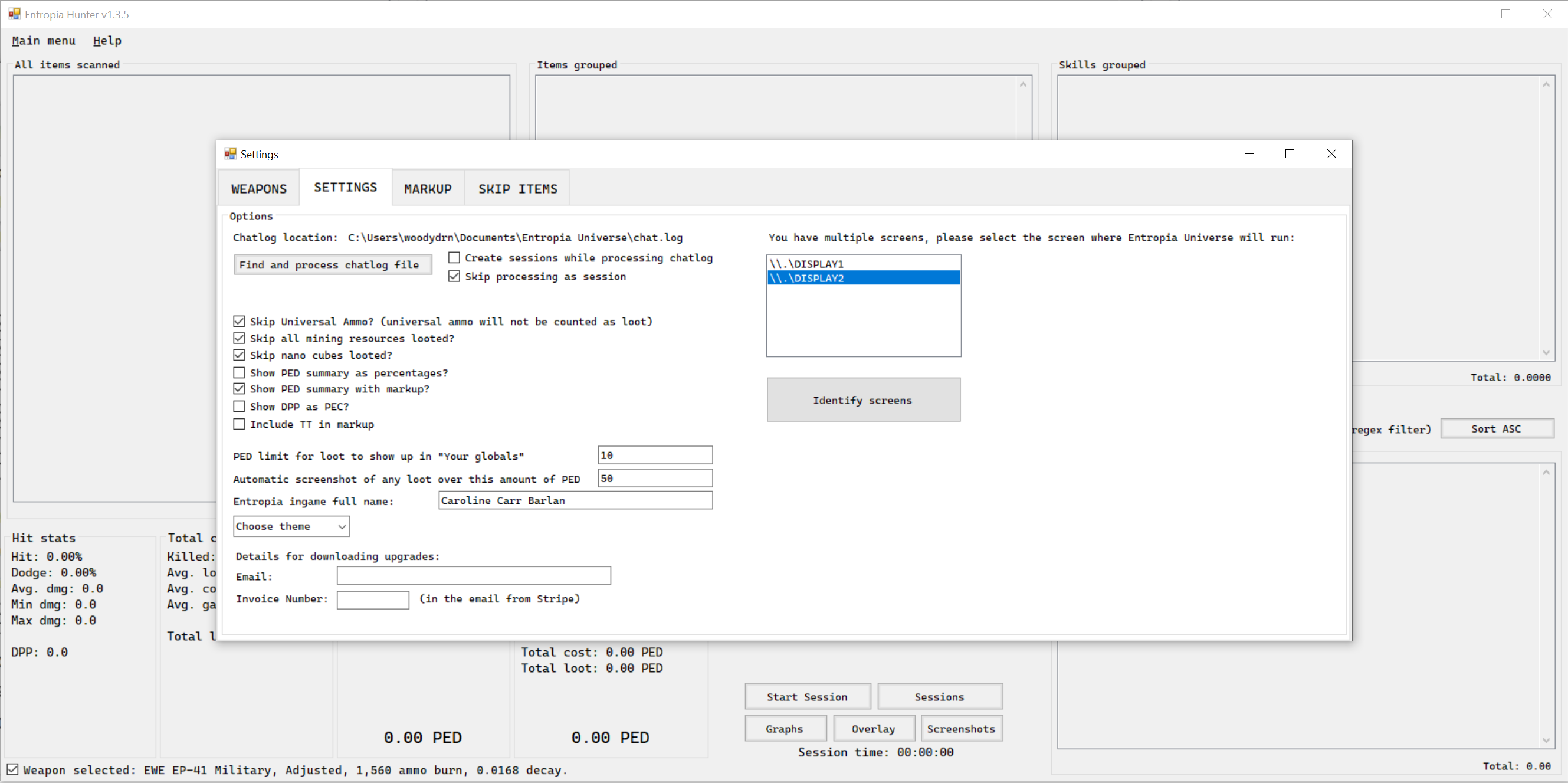Image resolution: width=1568 pixels, height=783 pixels.
Task: Select \\.\DISPLAY2 in the screen list
Action: [863, 278]
